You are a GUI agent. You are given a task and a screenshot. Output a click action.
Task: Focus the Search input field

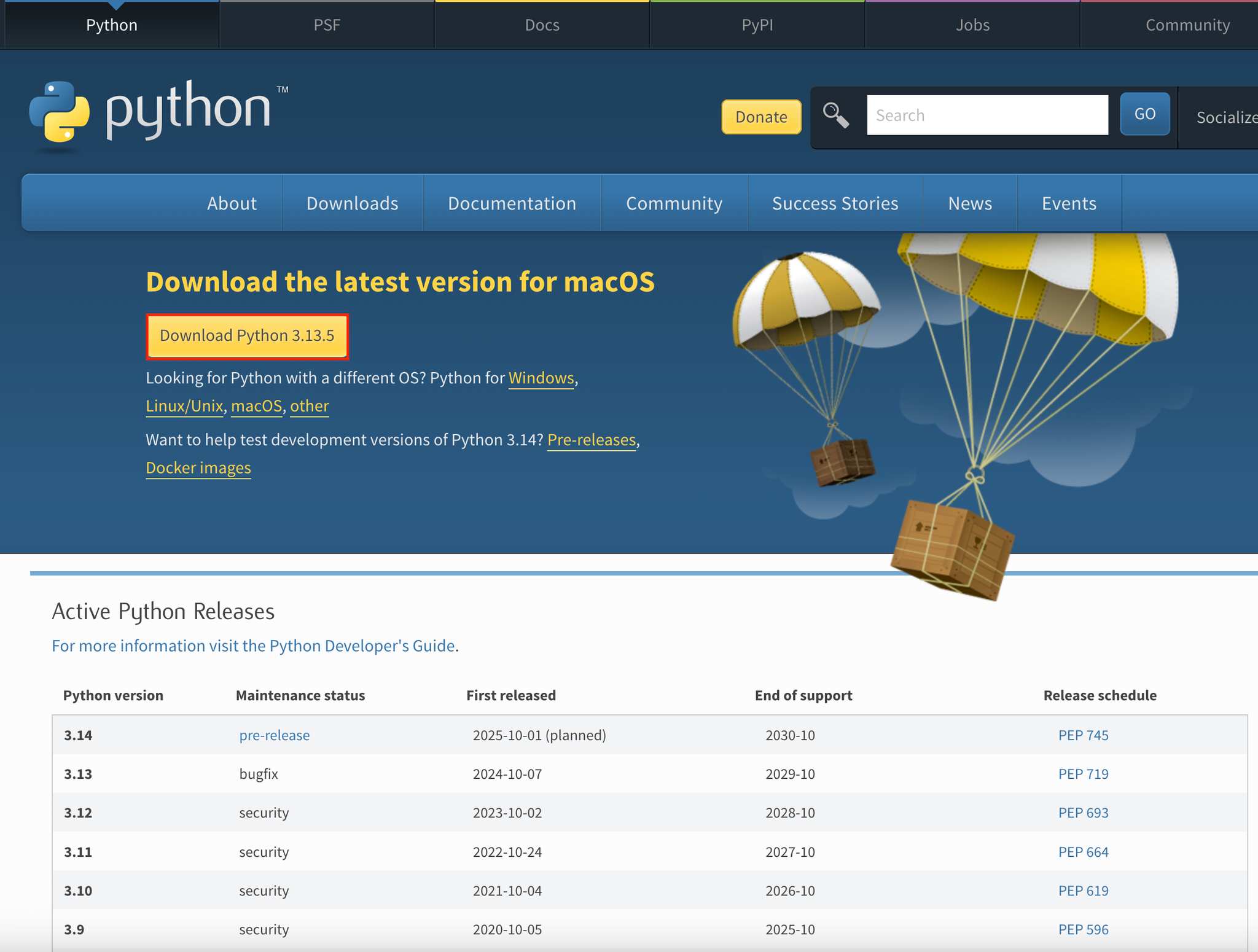point(987,115)
